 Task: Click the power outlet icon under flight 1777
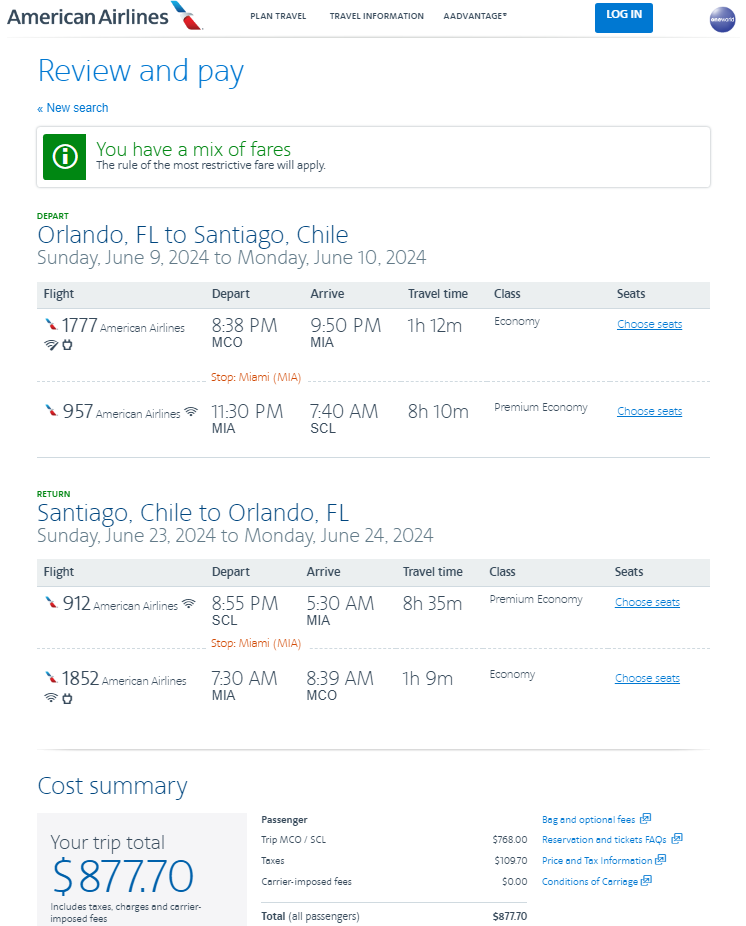[x=67, y=344]
